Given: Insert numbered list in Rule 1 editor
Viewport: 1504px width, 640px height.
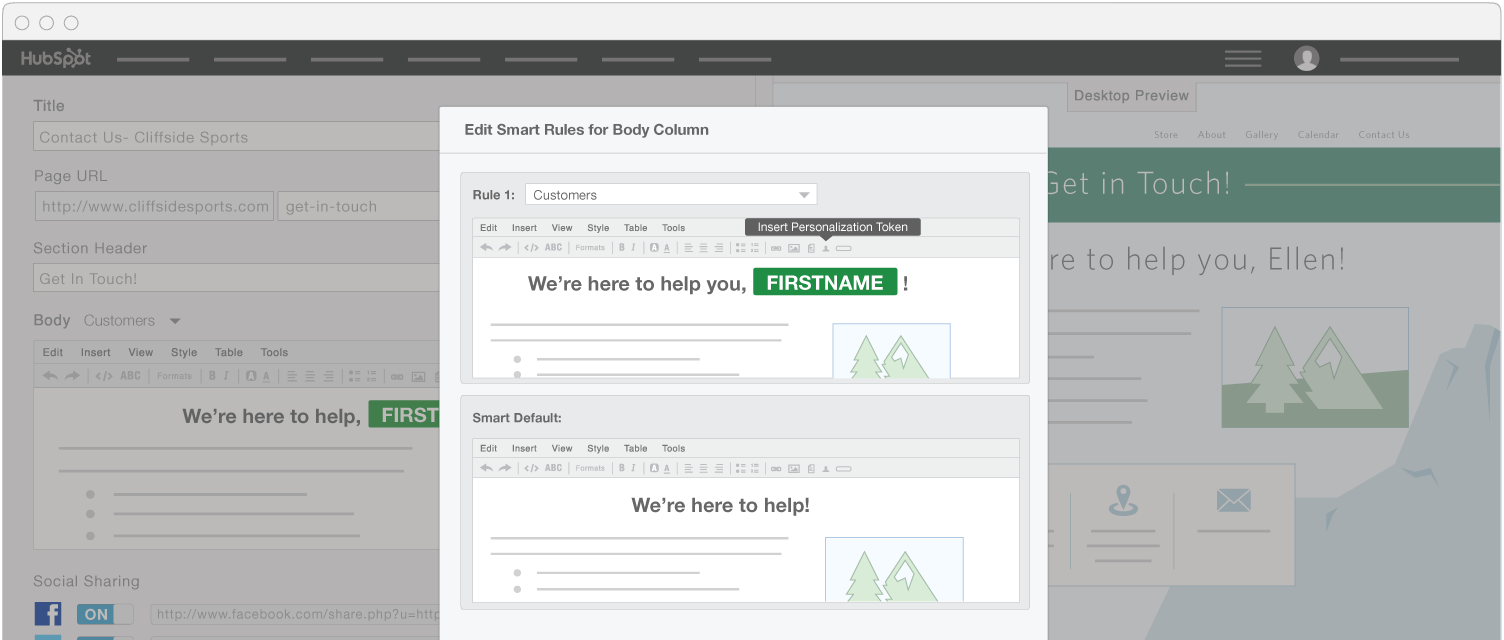Looking at the screenshot, I should click(x=755, y=247).
